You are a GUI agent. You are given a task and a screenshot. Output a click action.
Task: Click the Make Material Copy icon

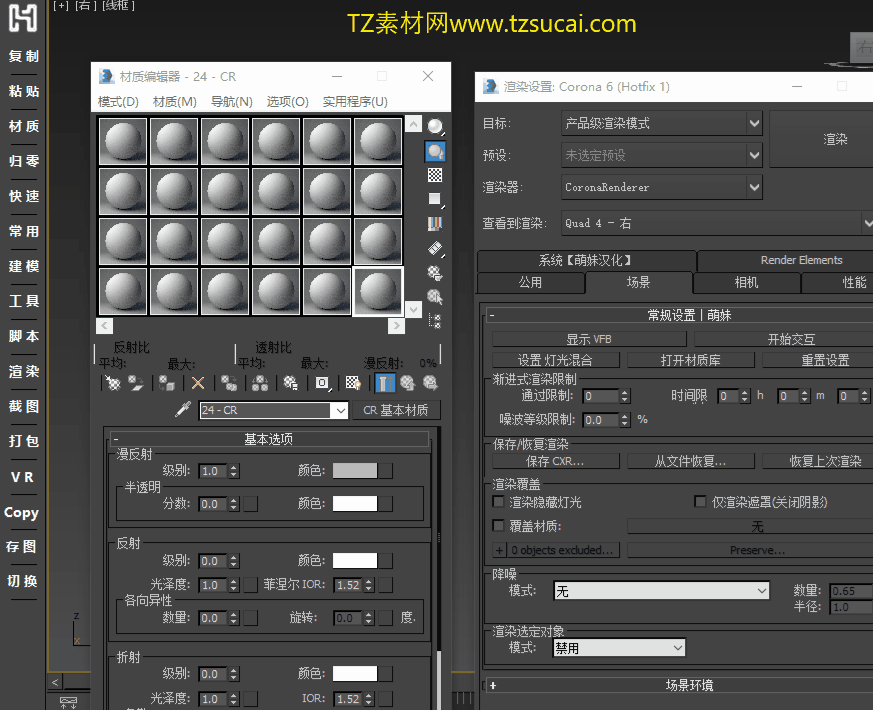click(x=228, y=383)
